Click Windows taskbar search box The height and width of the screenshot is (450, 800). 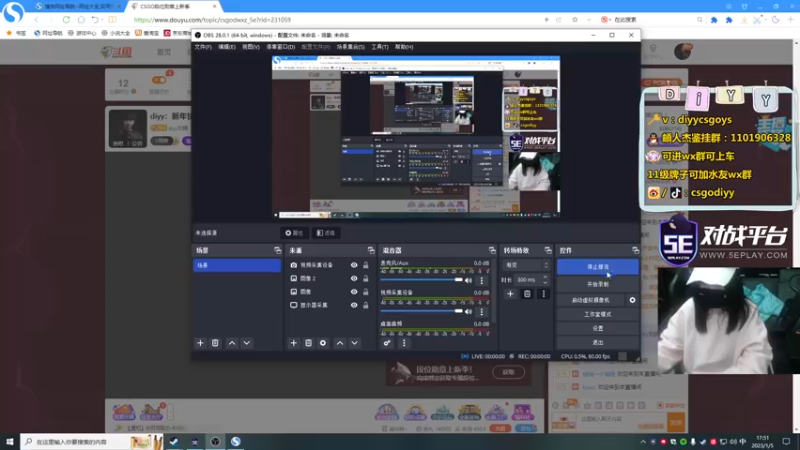[x=92, y=442]
